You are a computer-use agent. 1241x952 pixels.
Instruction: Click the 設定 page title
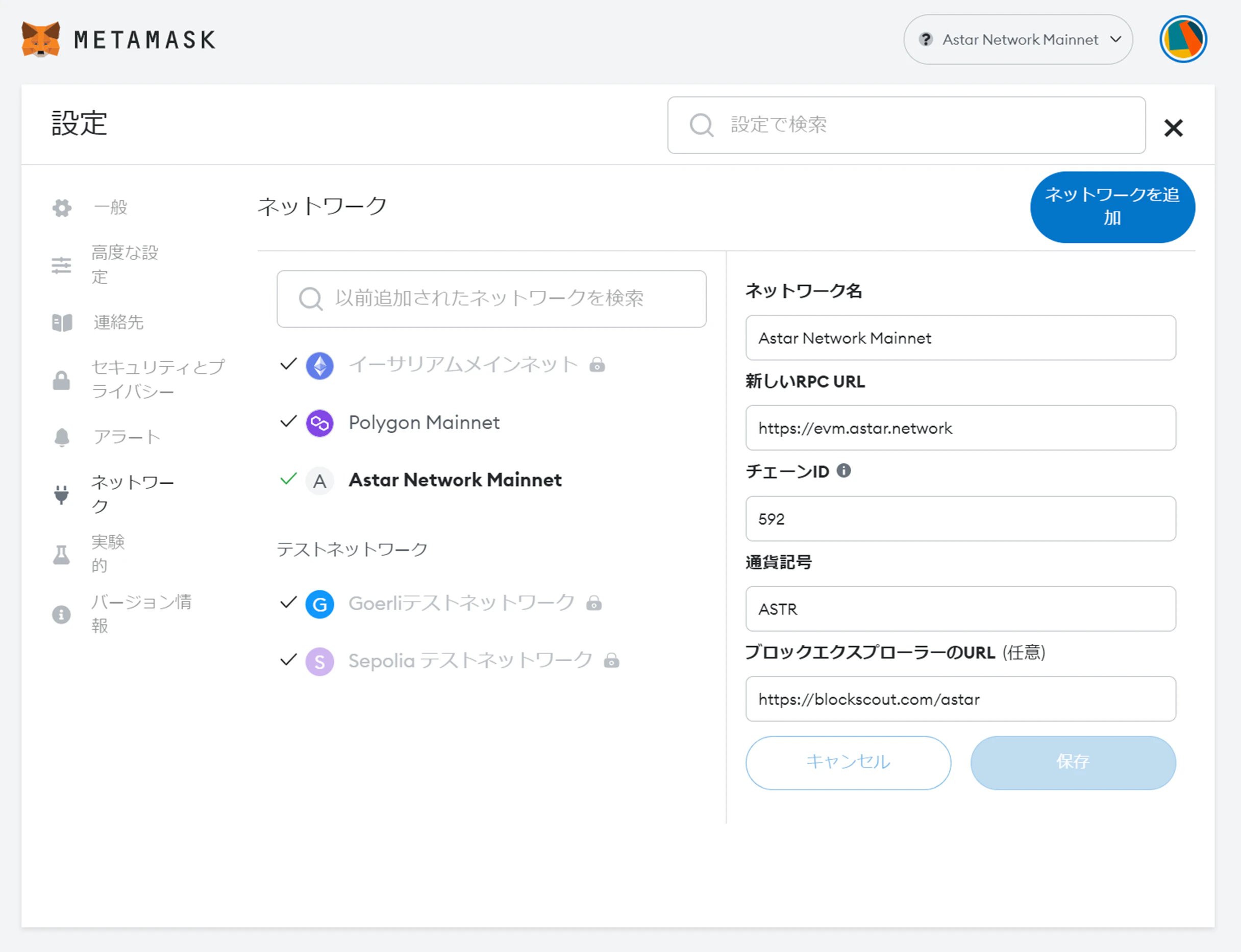click(x=79, y=123)
